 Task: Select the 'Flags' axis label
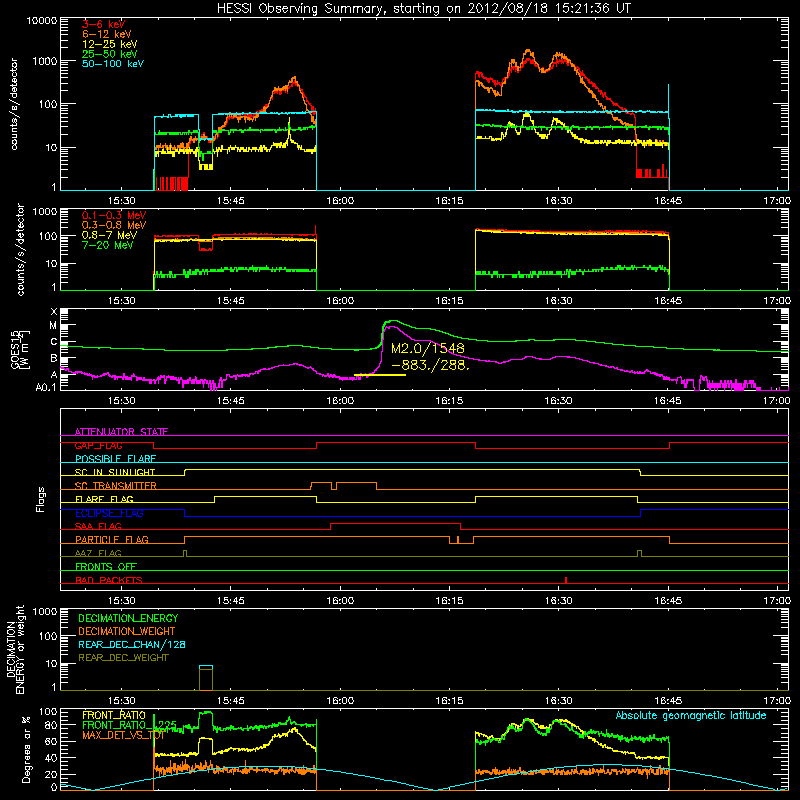(x=40, y=499)
